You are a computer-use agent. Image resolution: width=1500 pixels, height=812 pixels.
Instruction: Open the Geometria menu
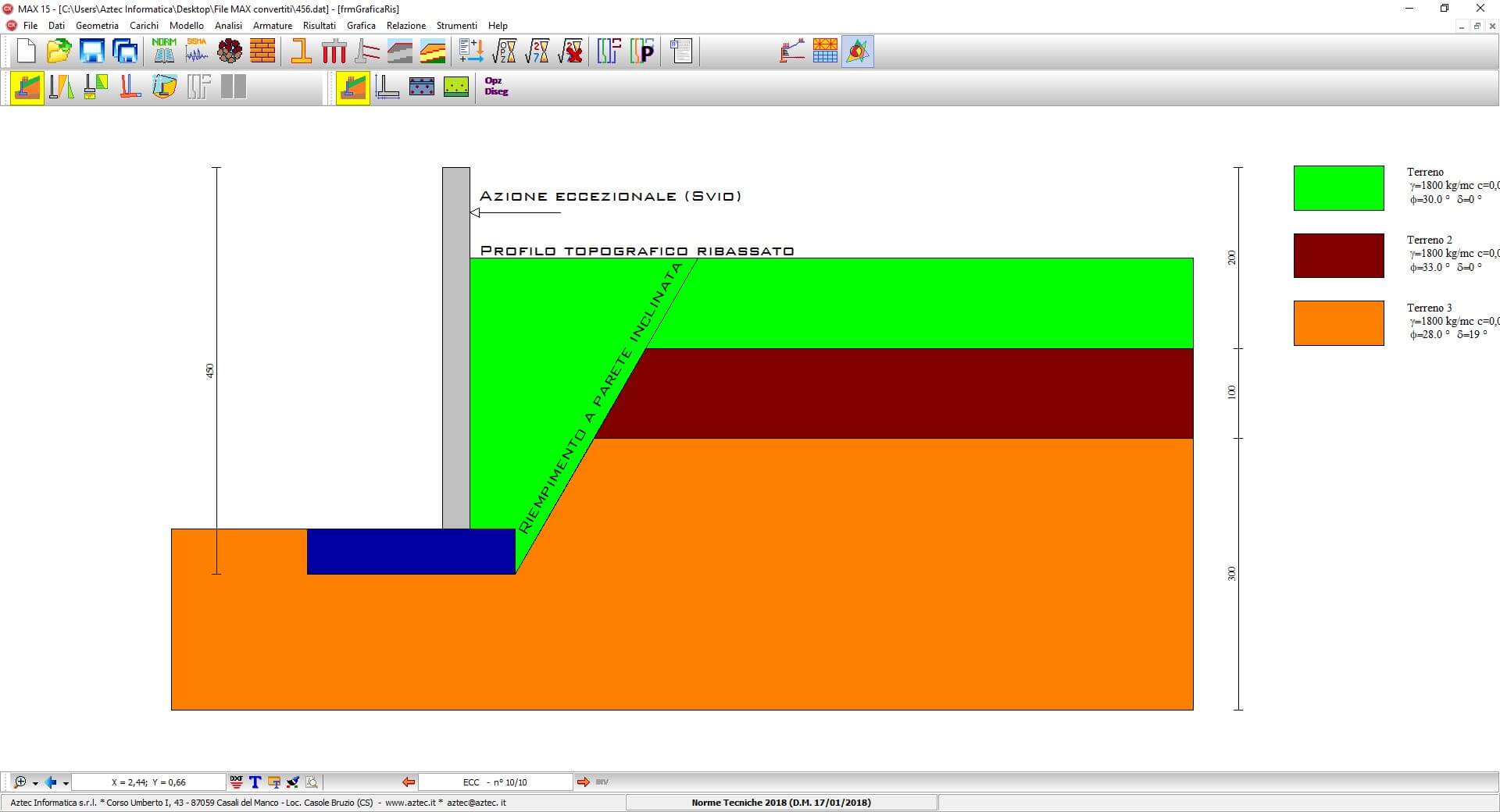tap(97, 26)
